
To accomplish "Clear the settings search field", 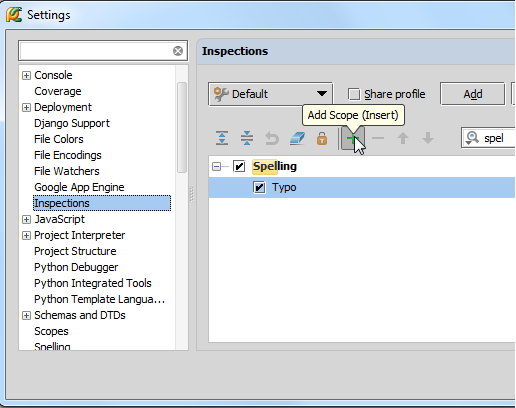I will pos(178,51).
